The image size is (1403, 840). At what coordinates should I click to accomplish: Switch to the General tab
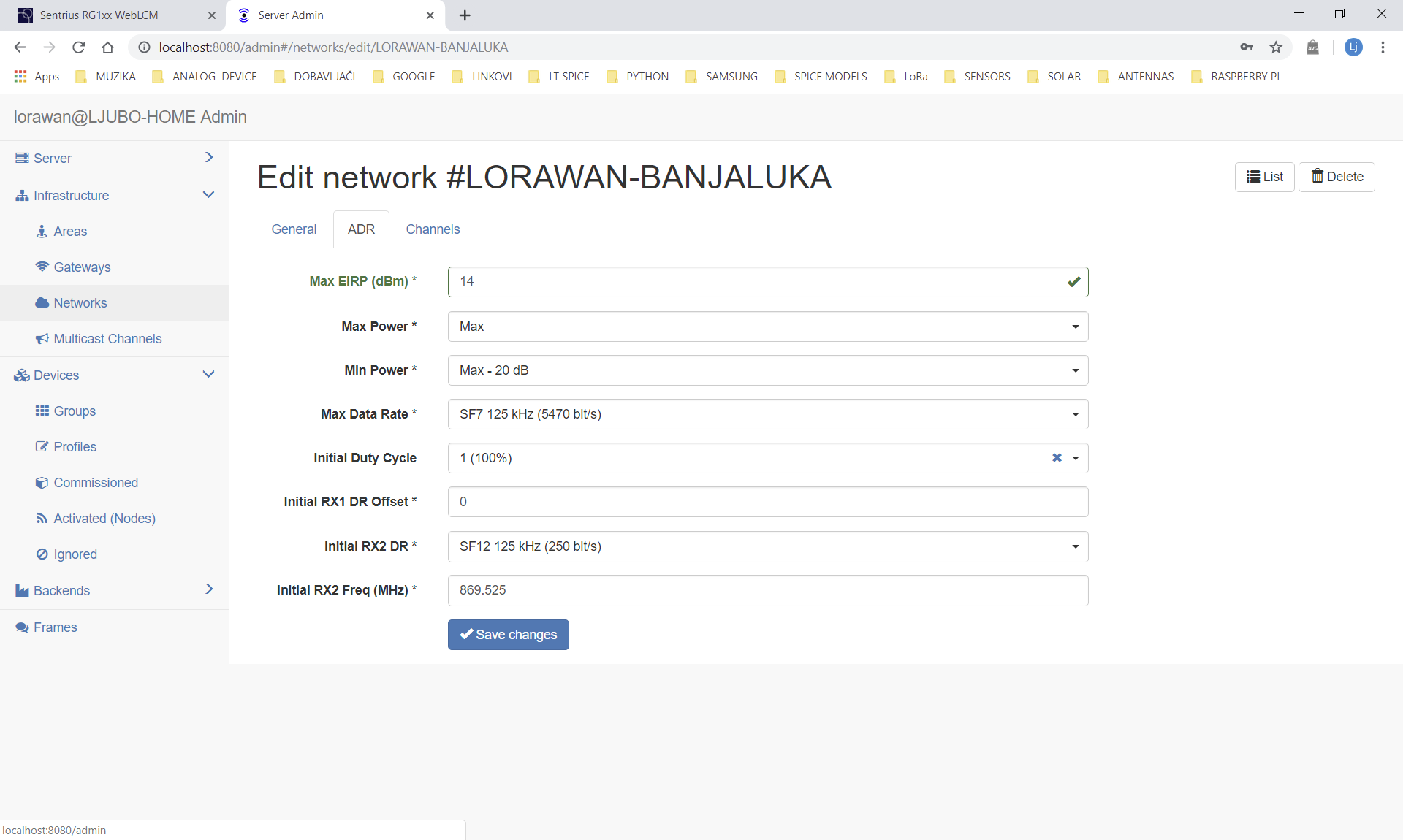click(294, 229)
